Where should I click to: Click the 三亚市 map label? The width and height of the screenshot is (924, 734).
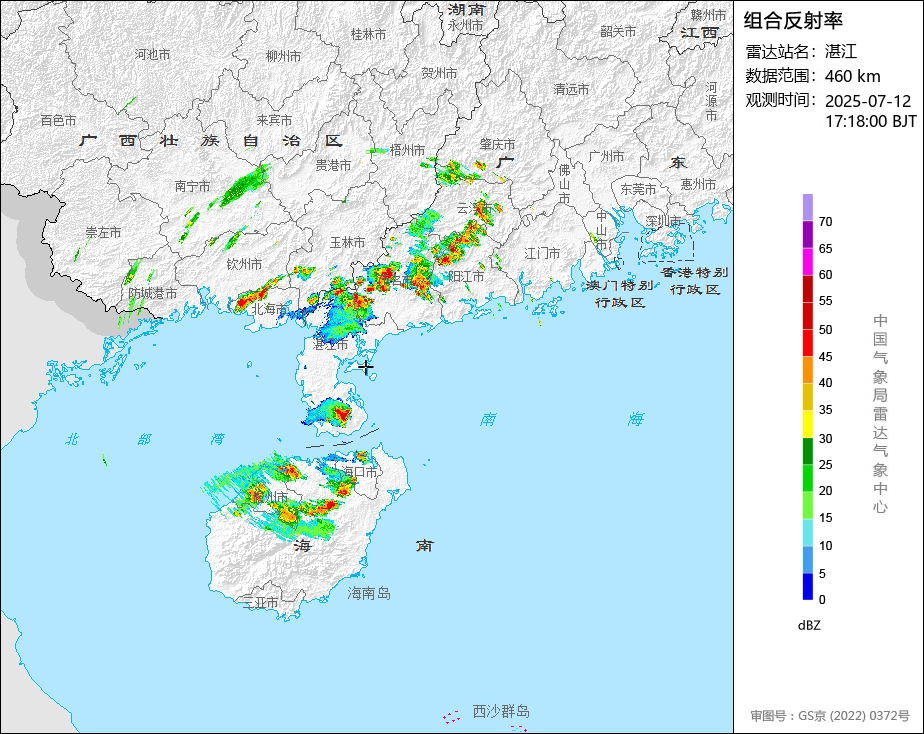click(x=260, y=603)
